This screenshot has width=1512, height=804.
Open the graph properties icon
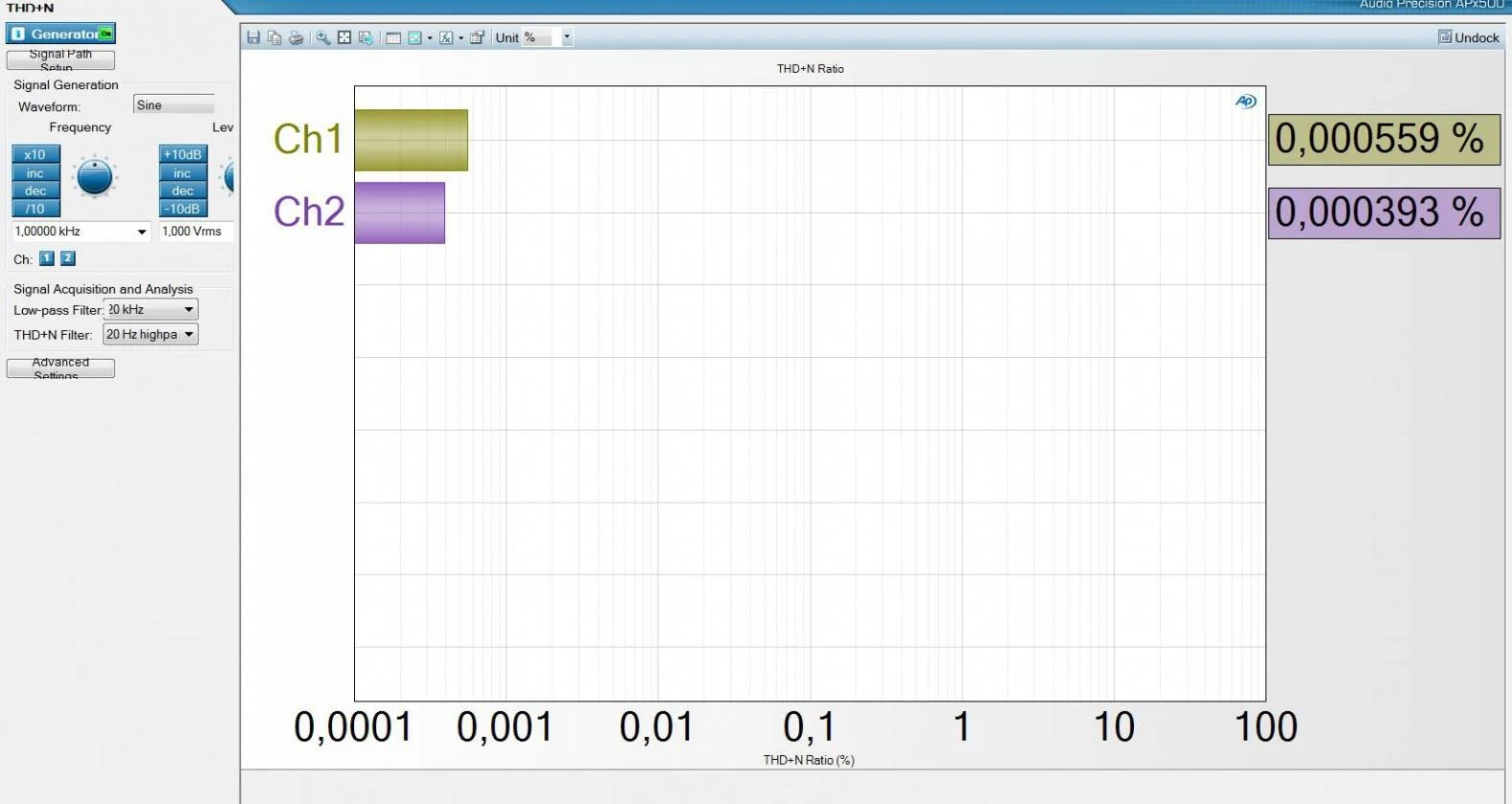(x=477, y=38)
